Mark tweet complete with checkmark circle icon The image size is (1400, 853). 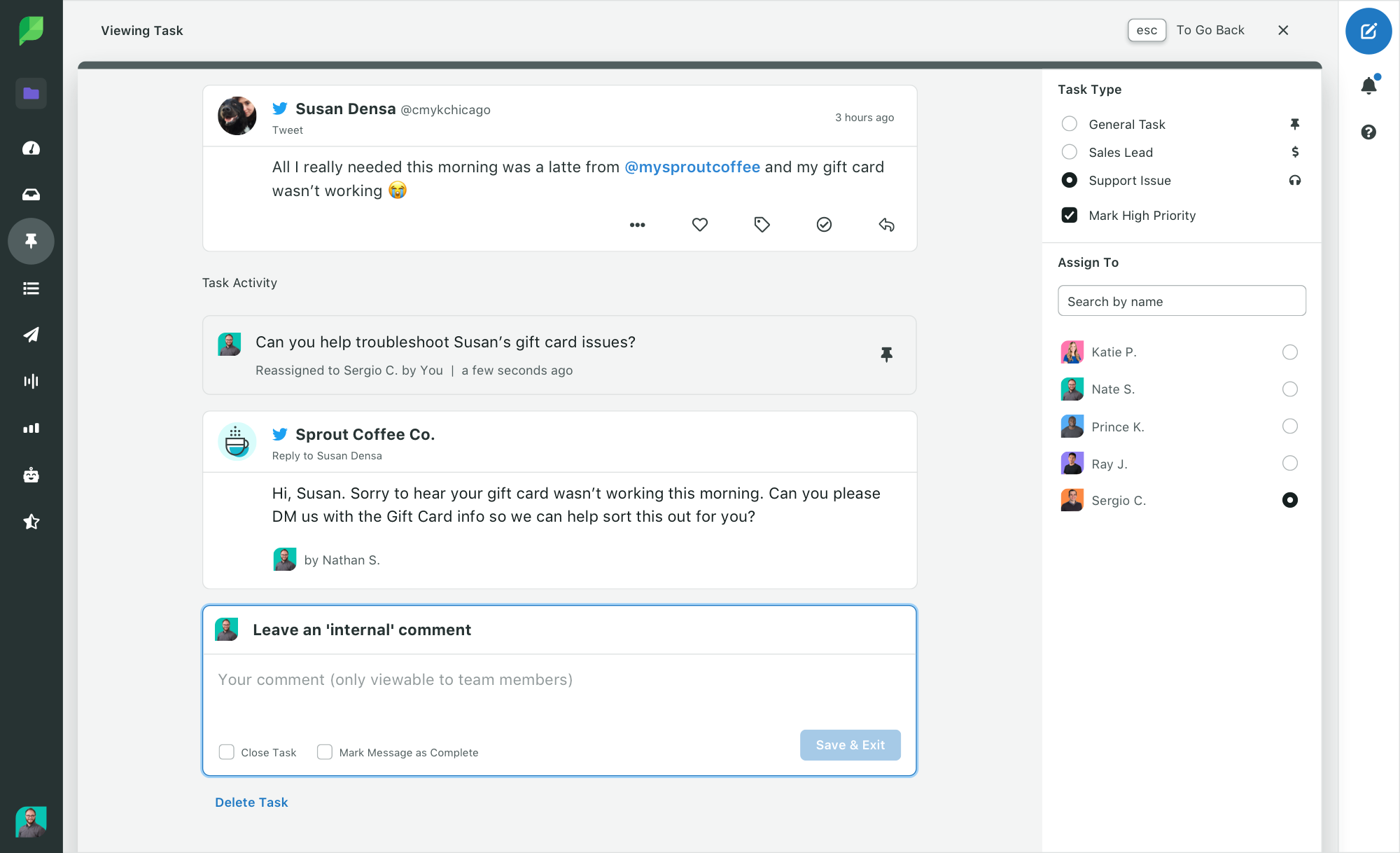[824, 225]
